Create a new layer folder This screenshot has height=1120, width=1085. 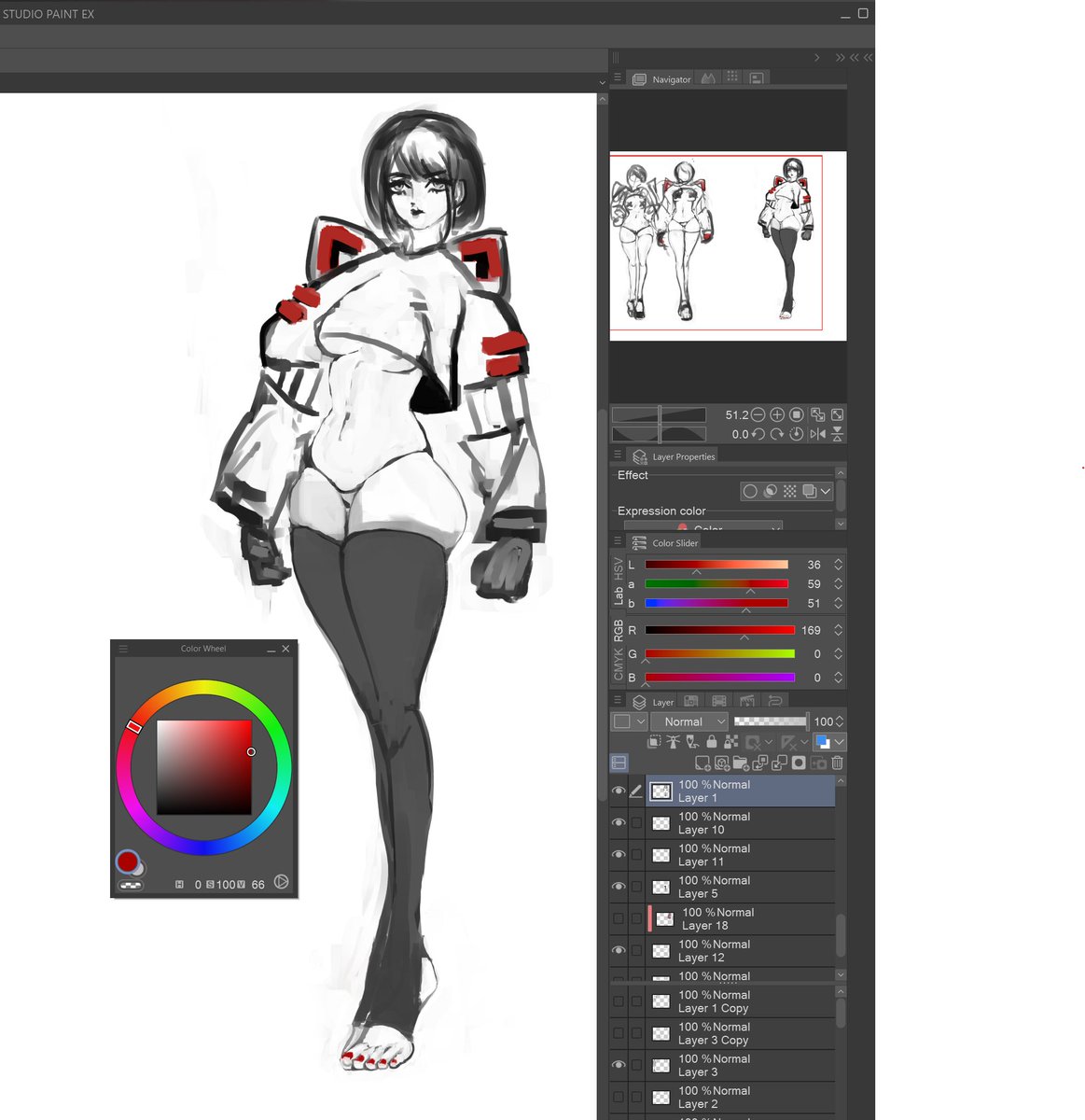pyautogui.click(x=741, y=763)
